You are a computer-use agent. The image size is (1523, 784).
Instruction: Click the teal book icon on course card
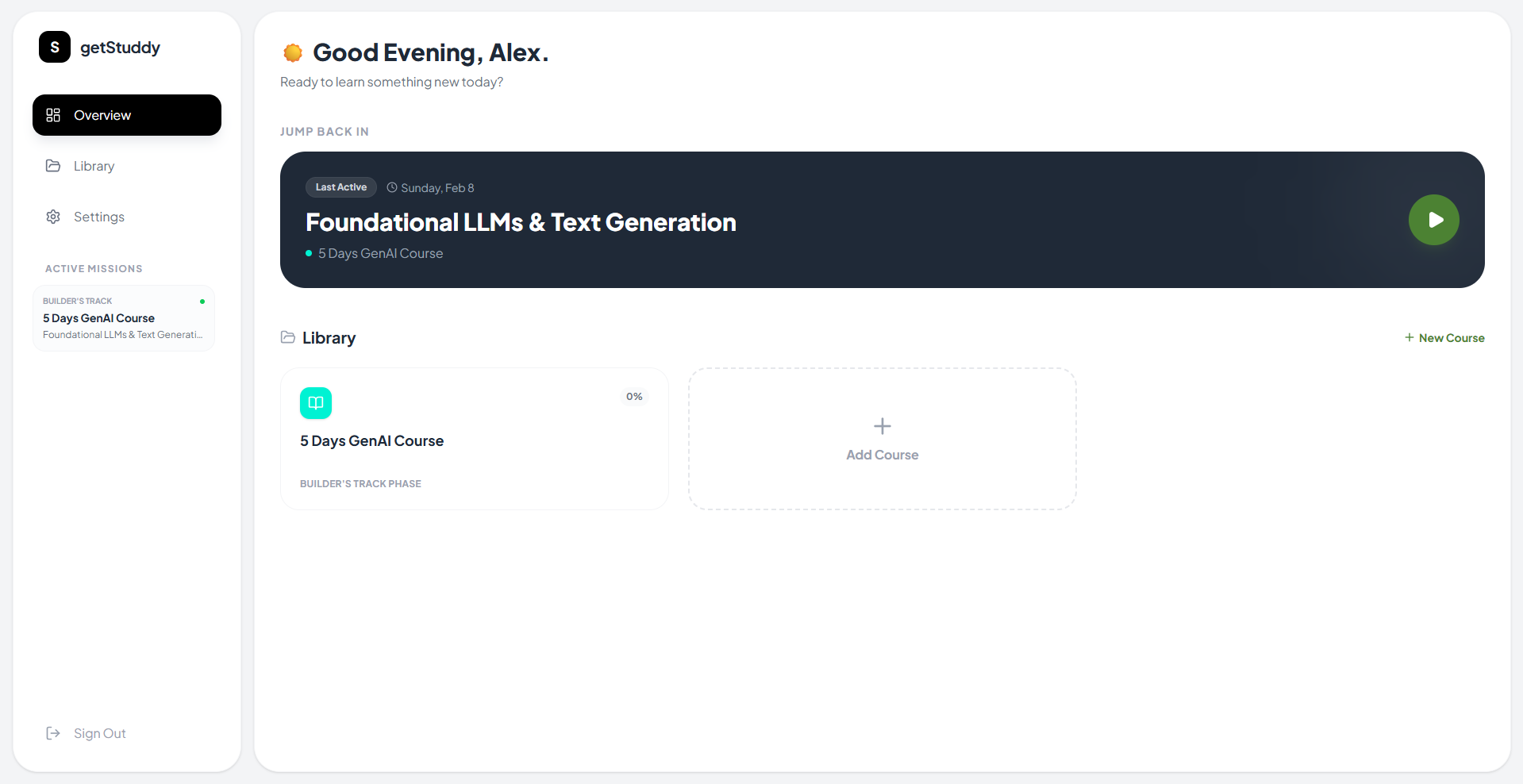click(316, 403)
